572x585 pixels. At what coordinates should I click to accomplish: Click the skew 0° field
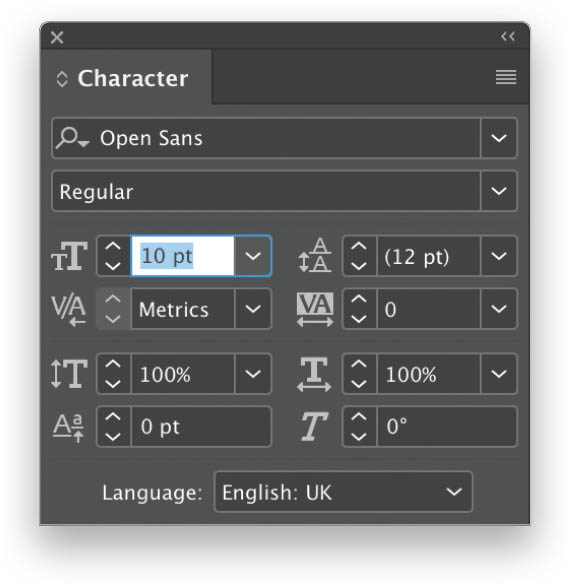(x=447, y=426)
